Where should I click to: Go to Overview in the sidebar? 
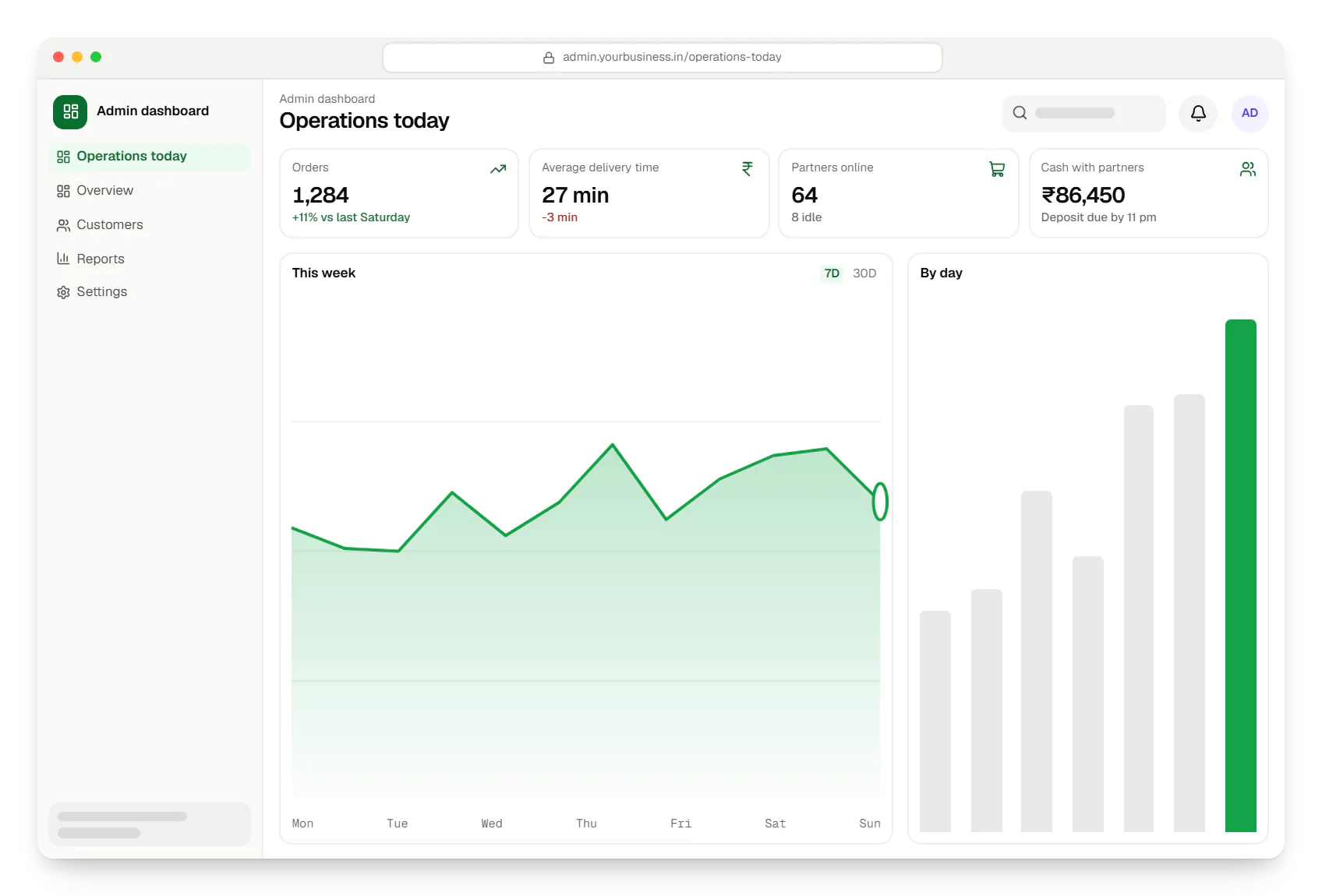tap(150, 191)
